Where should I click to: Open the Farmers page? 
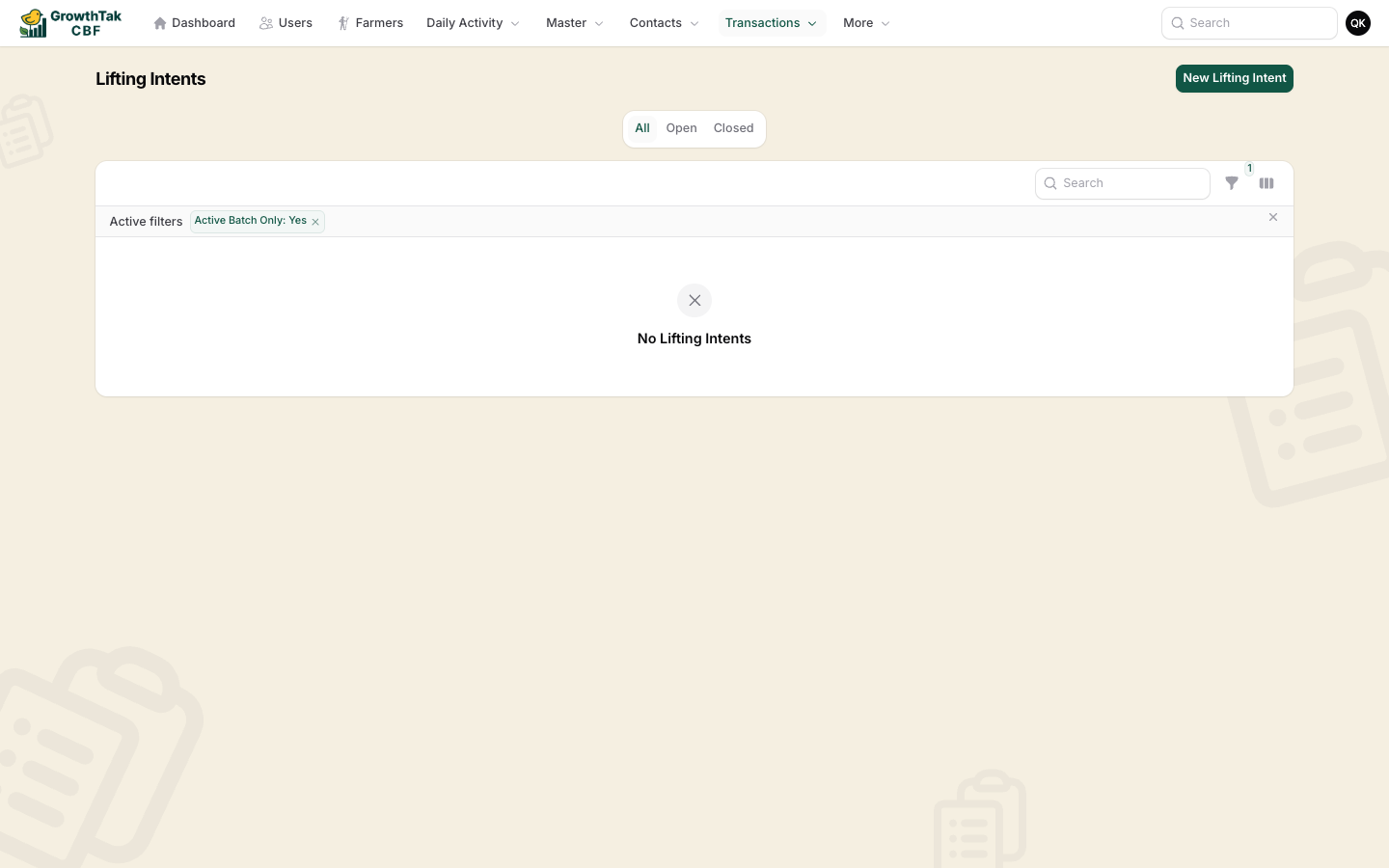(370, 23)
